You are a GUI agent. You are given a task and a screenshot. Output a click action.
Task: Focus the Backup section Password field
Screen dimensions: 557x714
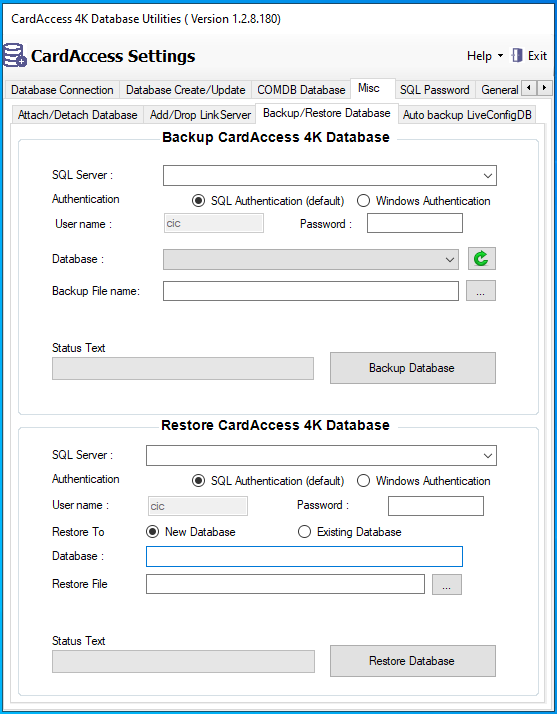(415, 223)
